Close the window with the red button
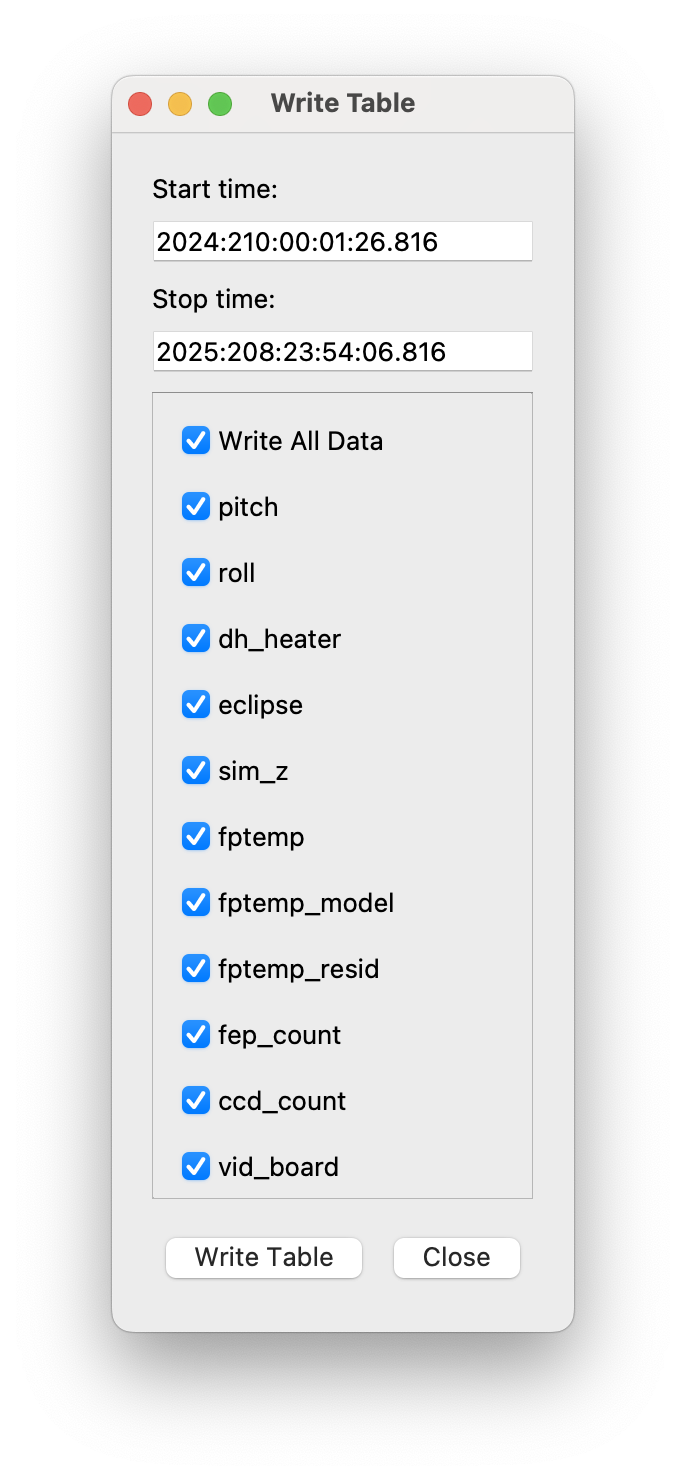Viewport: 686px width, 1480px height. click(140, 104)
